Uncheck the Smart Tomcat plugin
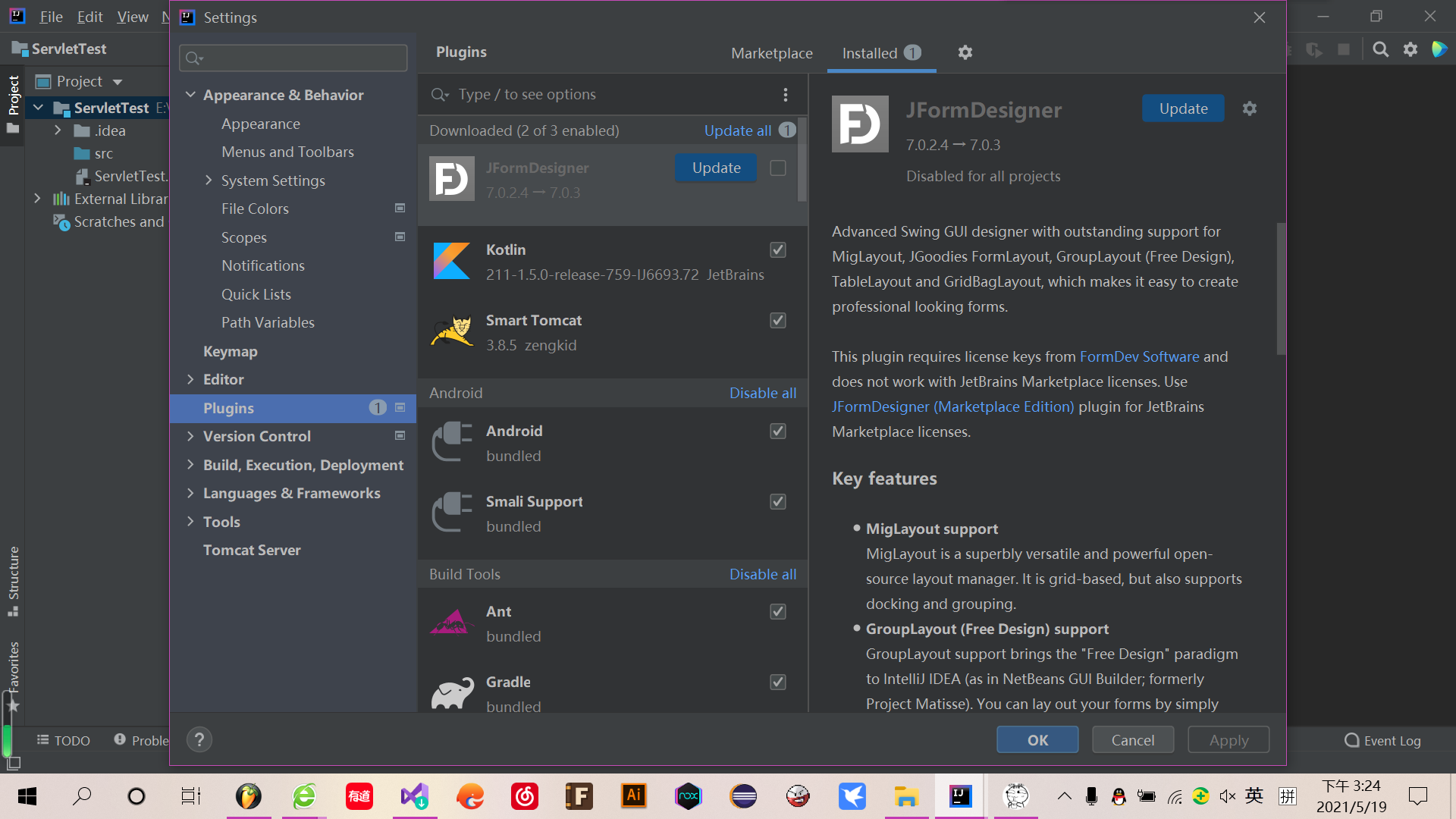1456x819 pixels. [x=778, y=321]
